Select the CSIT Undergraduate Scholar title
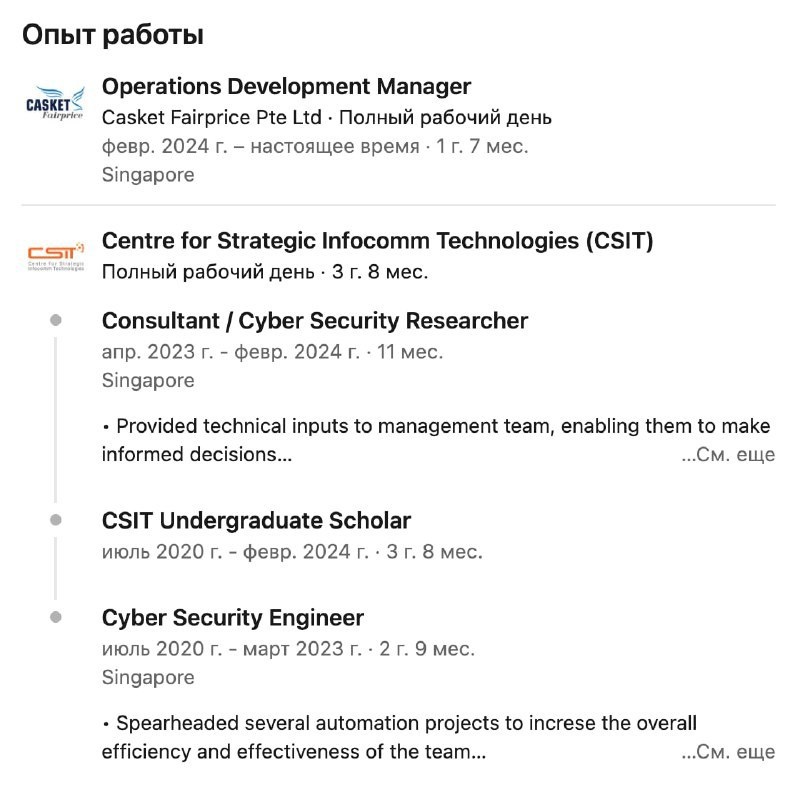800x787 pixels. point(256,521)
